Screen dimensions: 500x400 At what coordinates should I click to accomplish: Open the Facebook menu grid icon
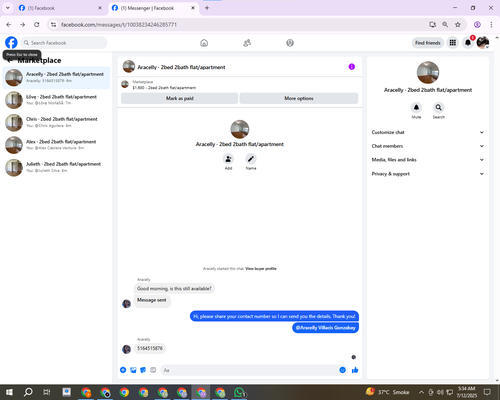tap(453, 43)
